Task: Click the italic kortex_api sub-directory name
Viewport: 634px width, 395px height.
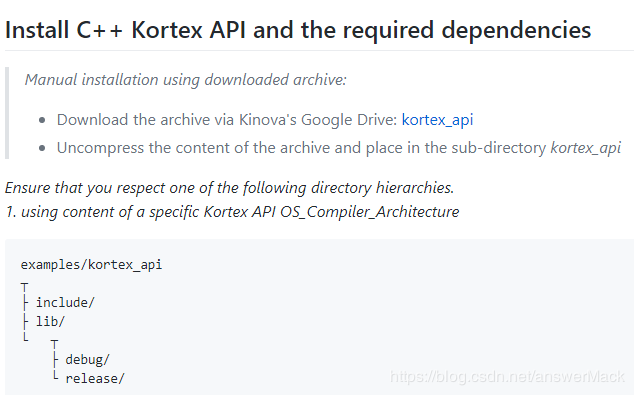Action: point(586,148)
